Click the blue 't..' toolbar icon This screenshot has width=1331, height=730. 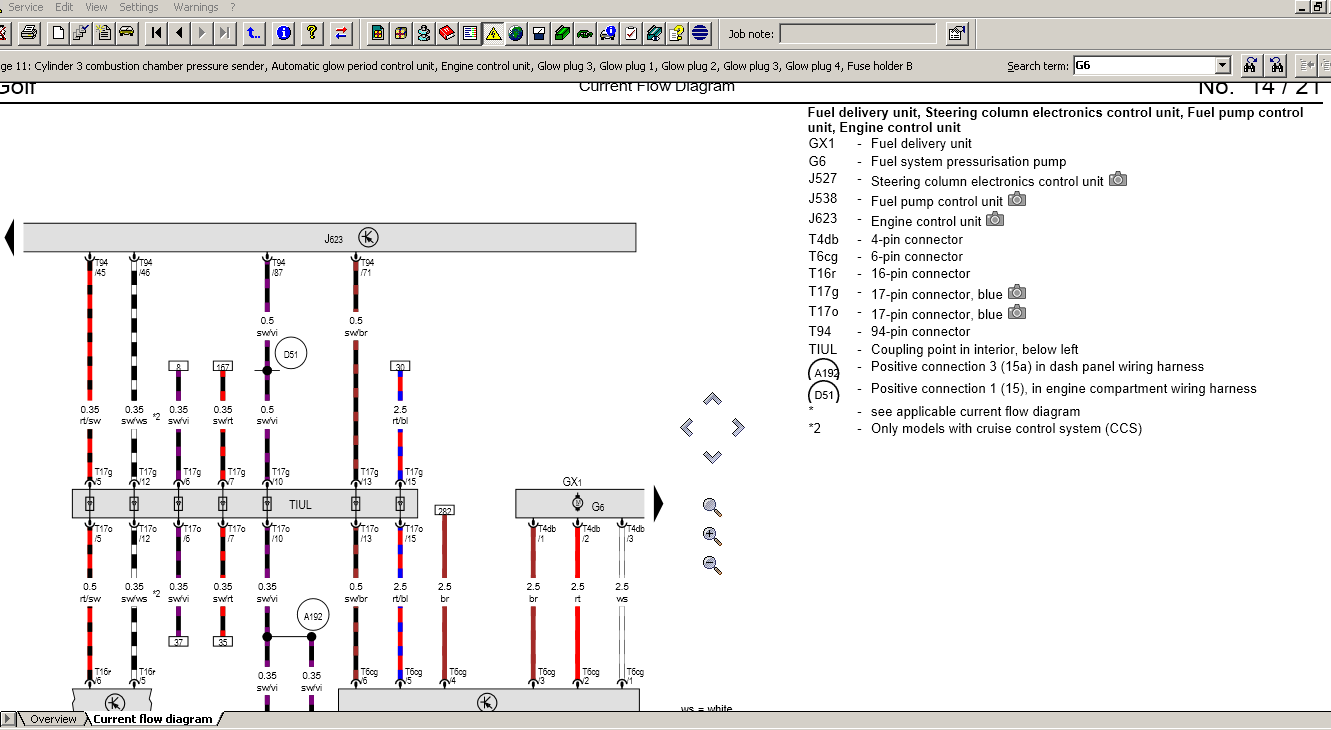coord(254,33)
